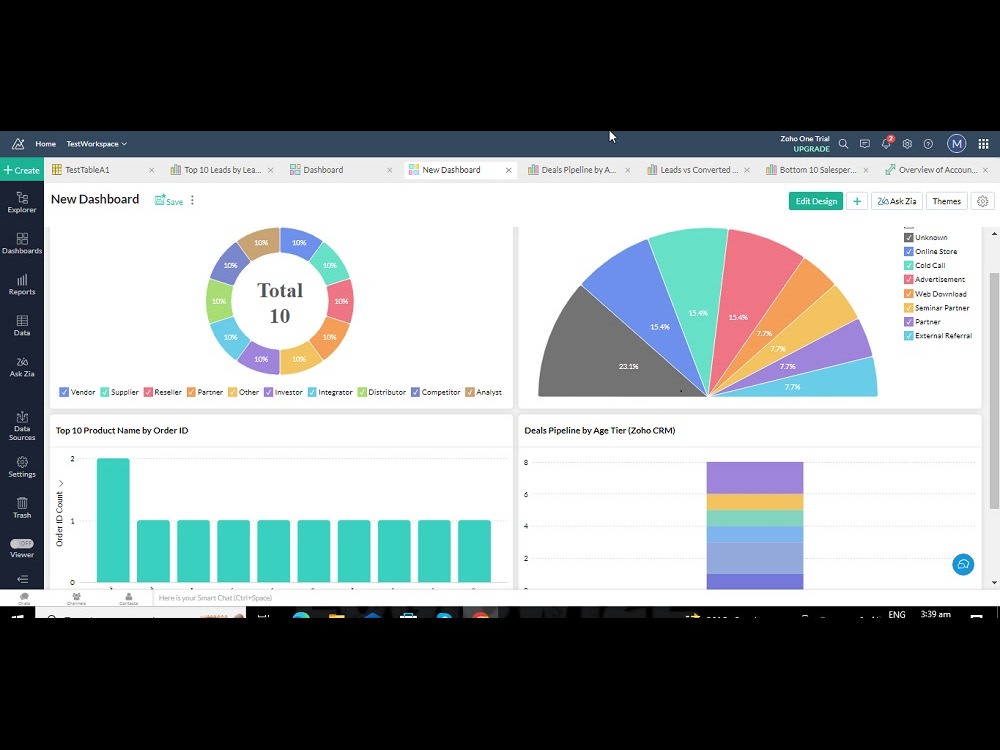Open dashboard settings gear beside Themes
The width and height of the screenshot is (1000, 750).
(x=982, y=201)
